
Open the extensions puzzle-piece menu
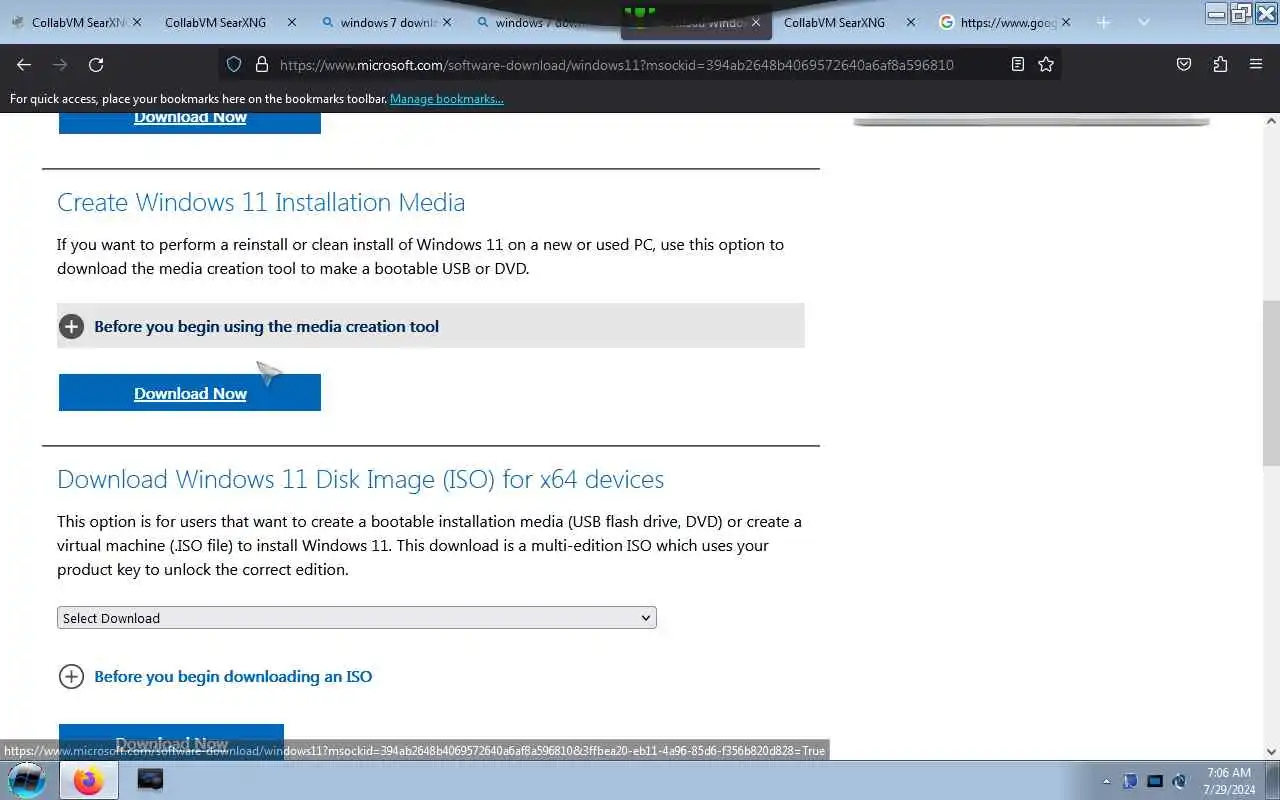point(1220,64)
